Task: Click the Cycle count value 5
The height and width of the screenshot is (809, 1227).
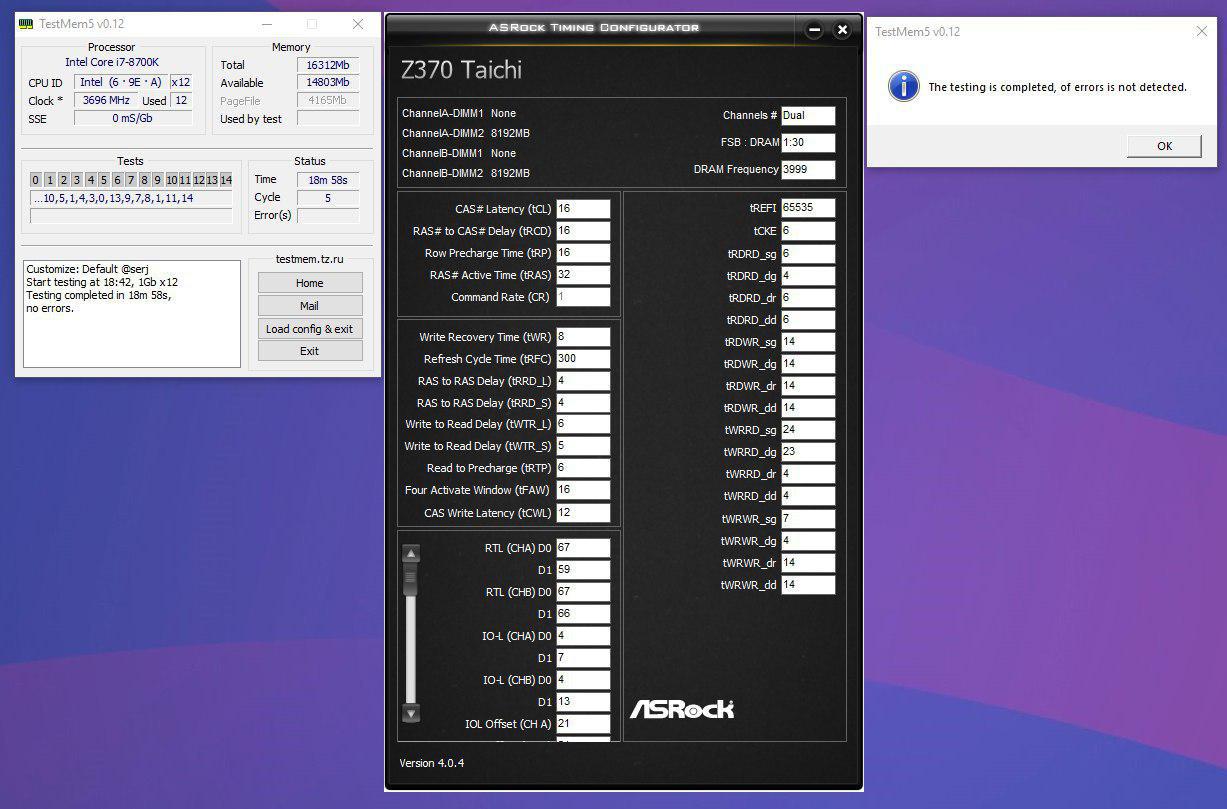Action: 327,198
